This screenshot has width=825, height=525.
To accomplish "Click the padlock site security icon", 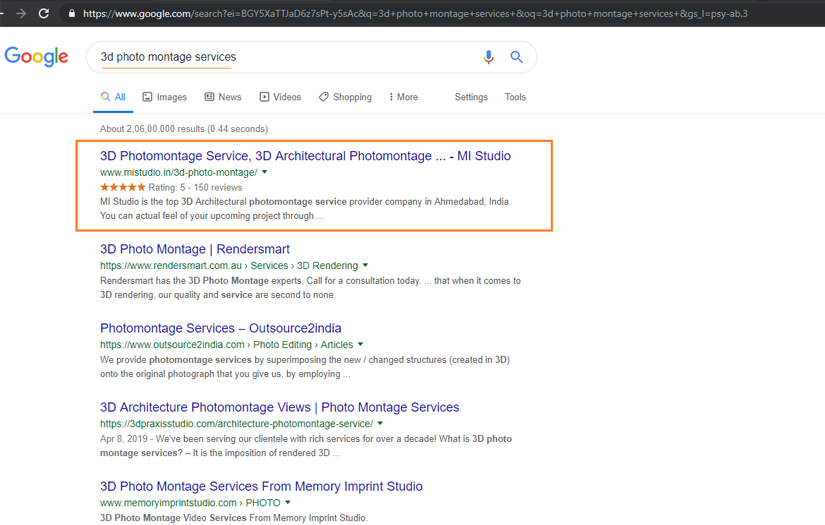I will point(72,14).
